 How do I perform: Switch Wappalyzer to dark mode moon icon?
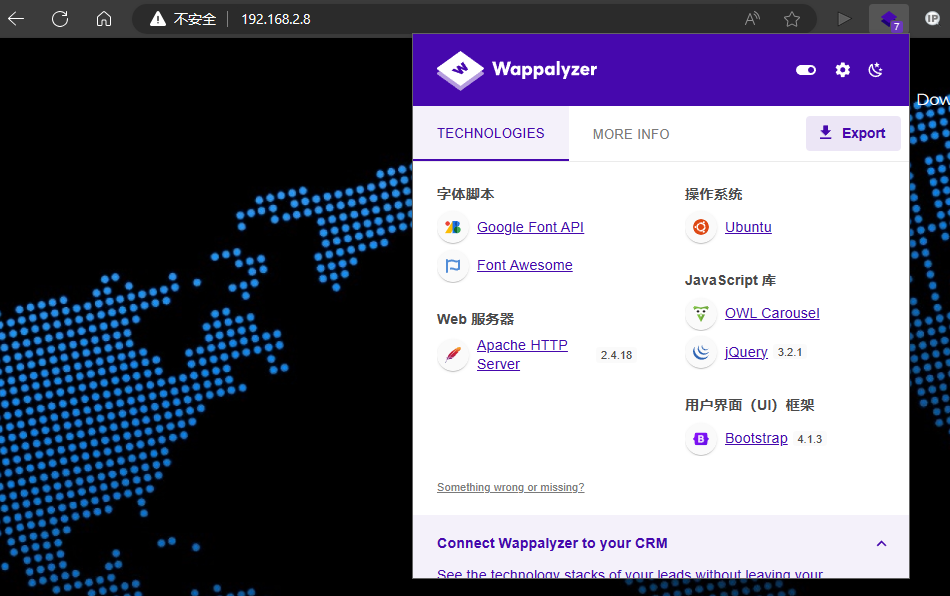875,70
